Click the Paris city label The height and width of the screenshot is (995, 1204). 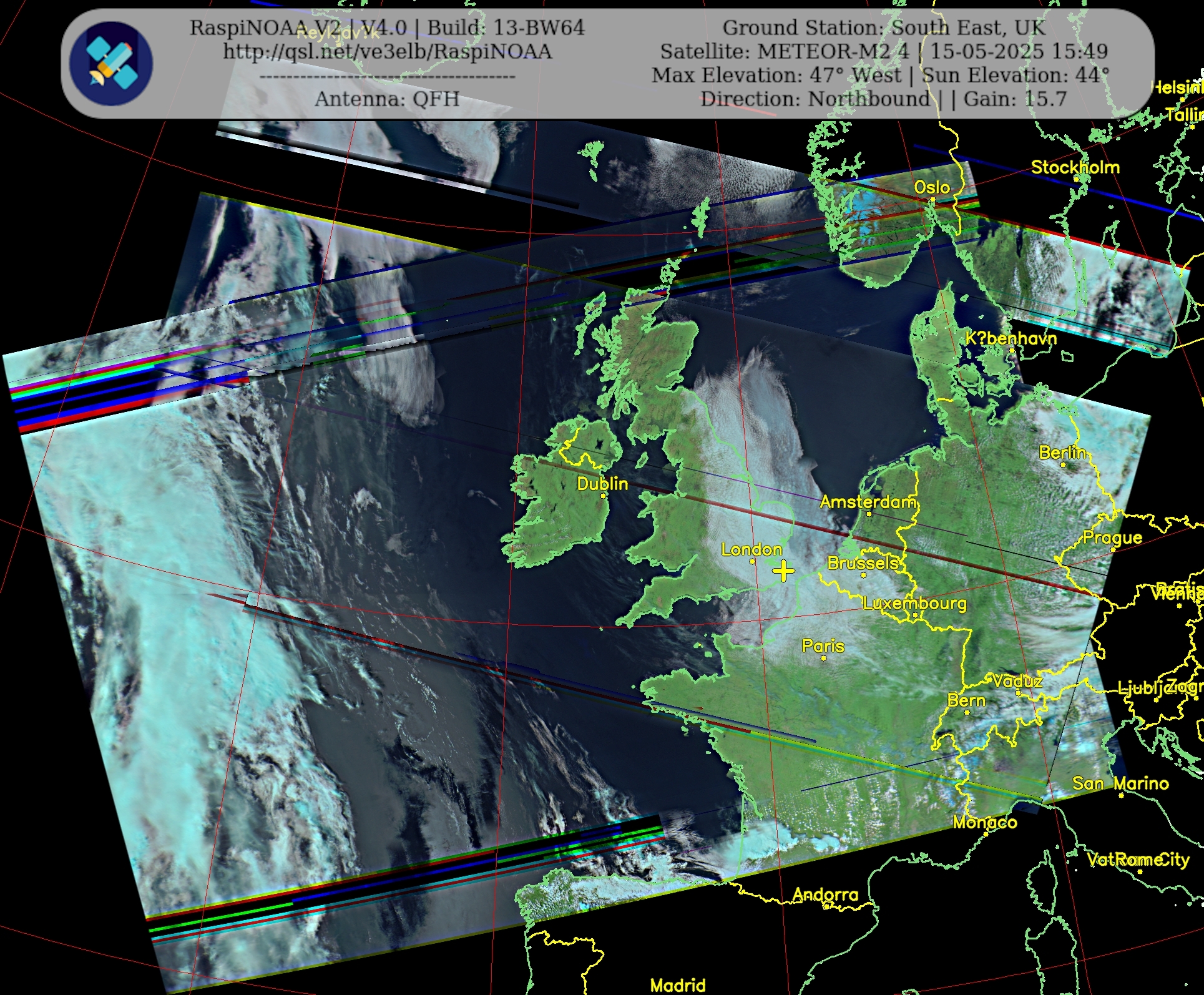tap(823, 645)
